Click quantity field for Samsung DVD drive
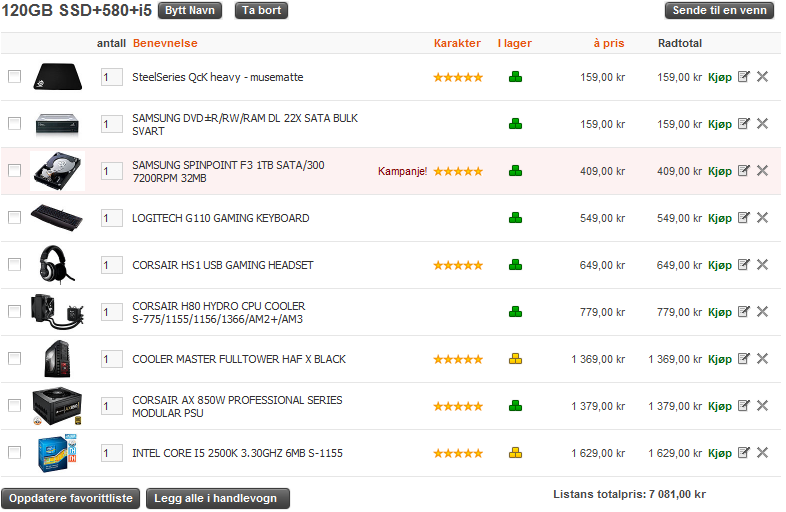The height and width of the screenshot is (512, 786). click(112, 124)
